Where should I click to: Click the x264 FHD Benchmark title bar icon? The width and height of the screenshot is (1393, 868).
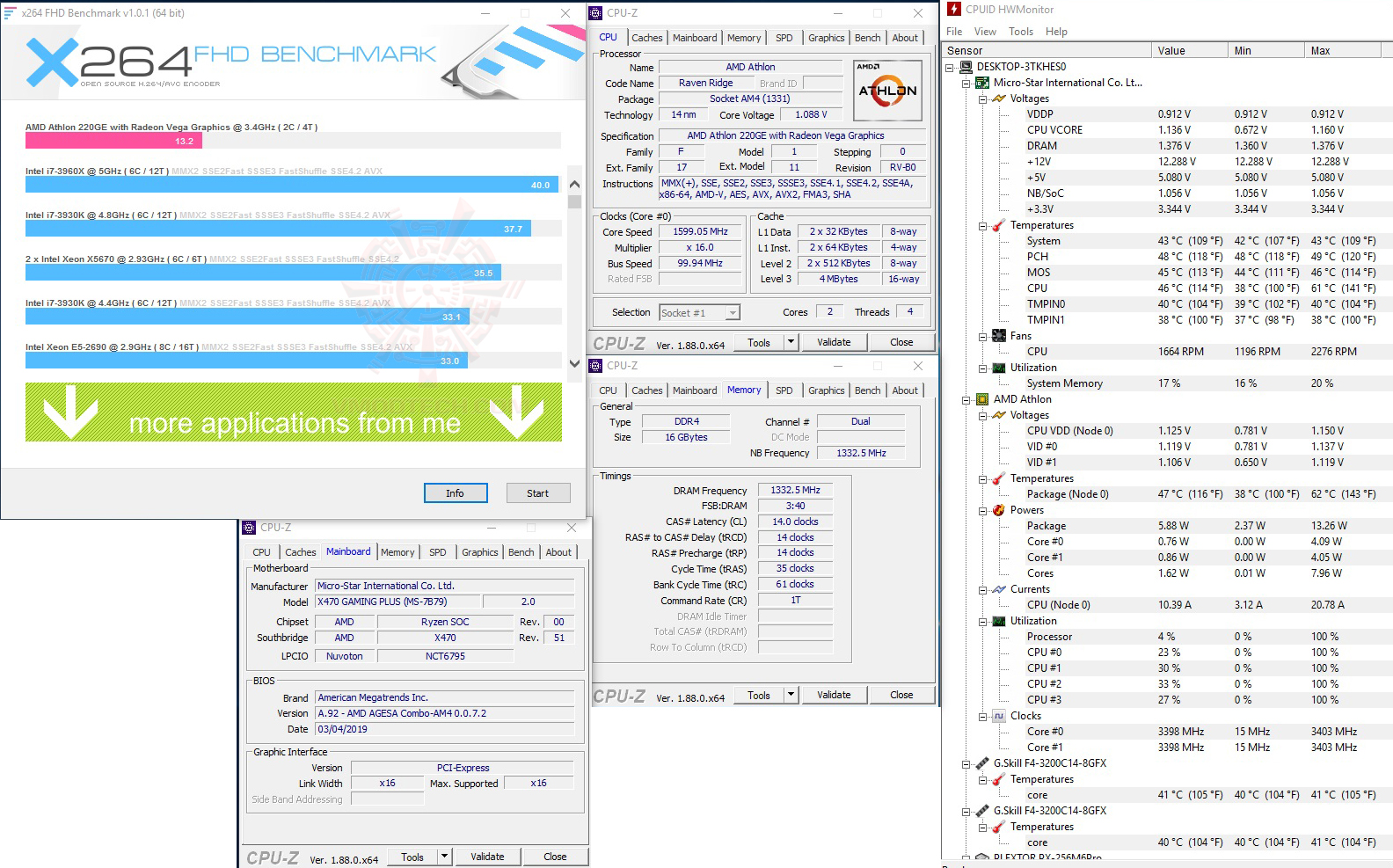[11, 13]
